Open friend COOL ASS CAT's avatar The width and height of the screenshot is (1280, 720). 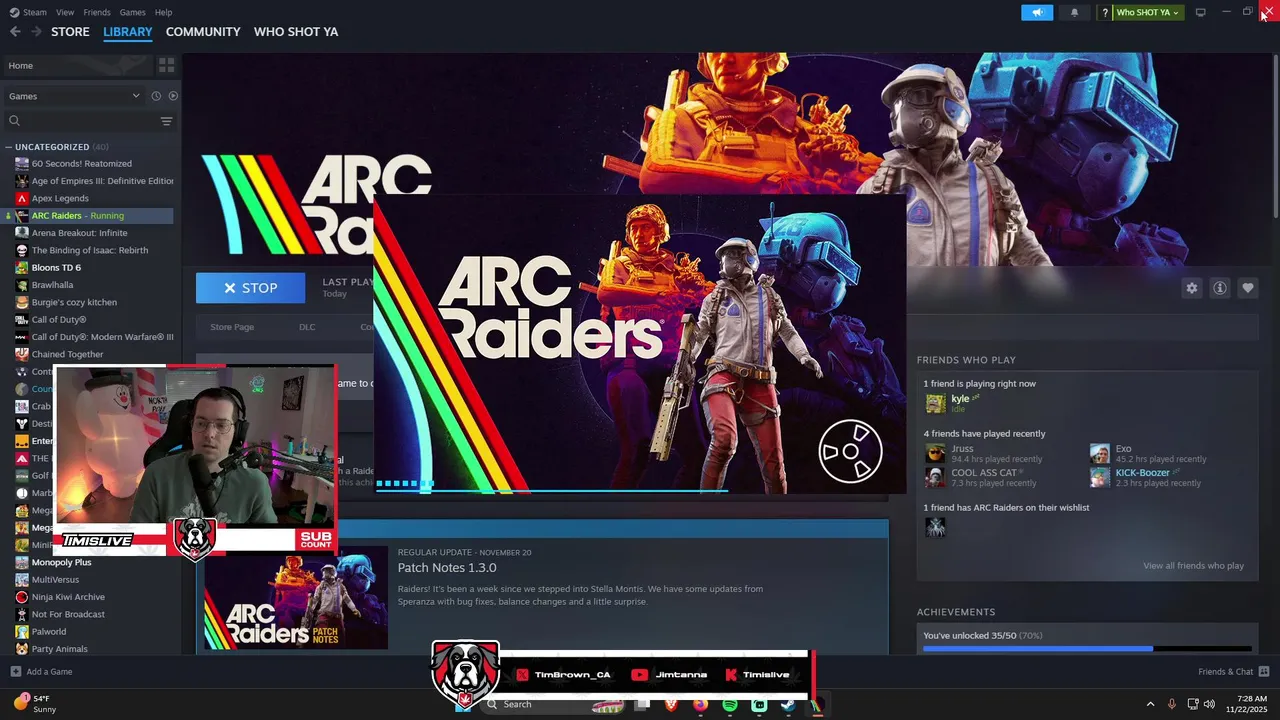coord(935,477)
